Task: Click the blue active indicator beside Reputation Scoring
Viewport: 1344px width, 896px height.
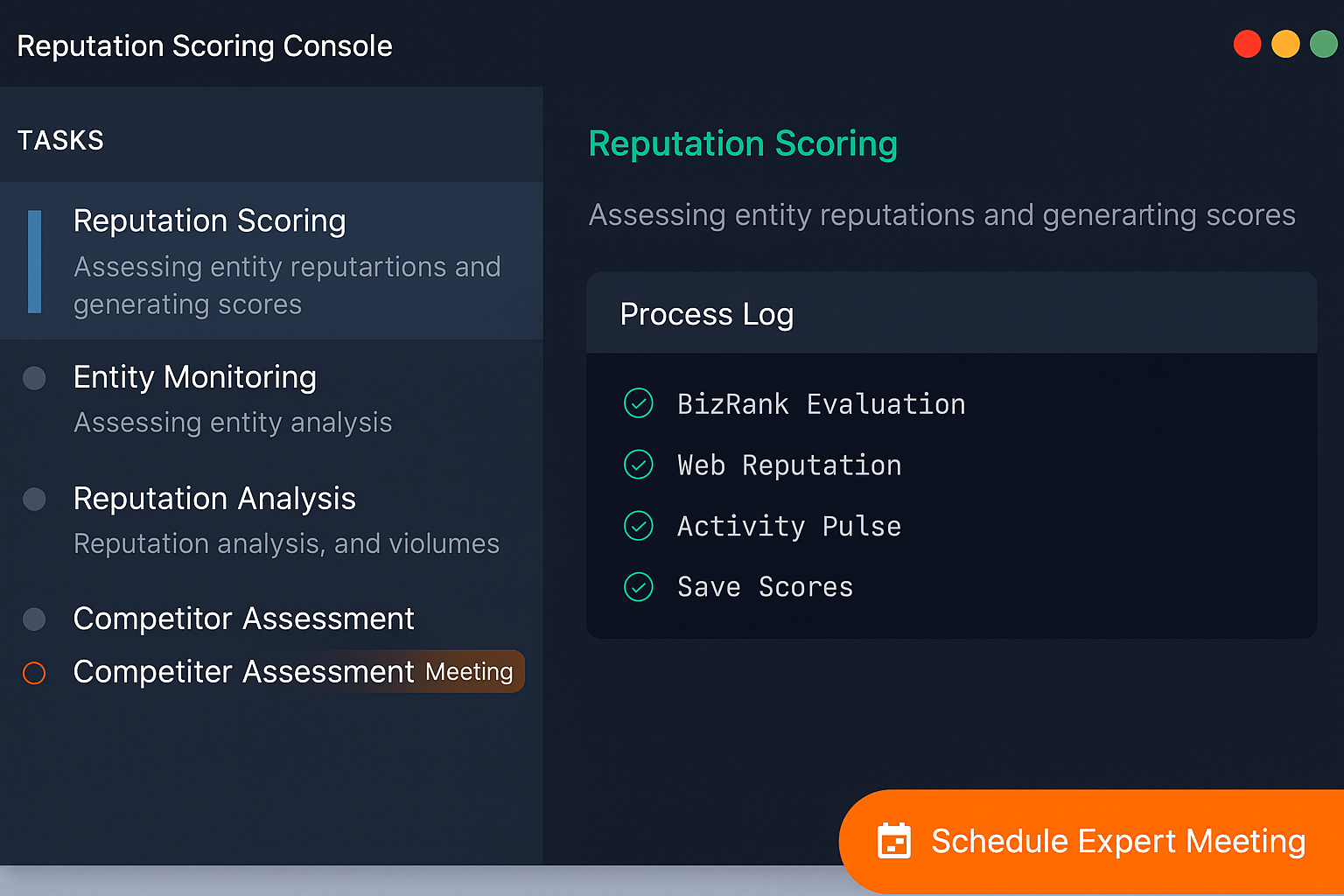Action: point(35,262)
